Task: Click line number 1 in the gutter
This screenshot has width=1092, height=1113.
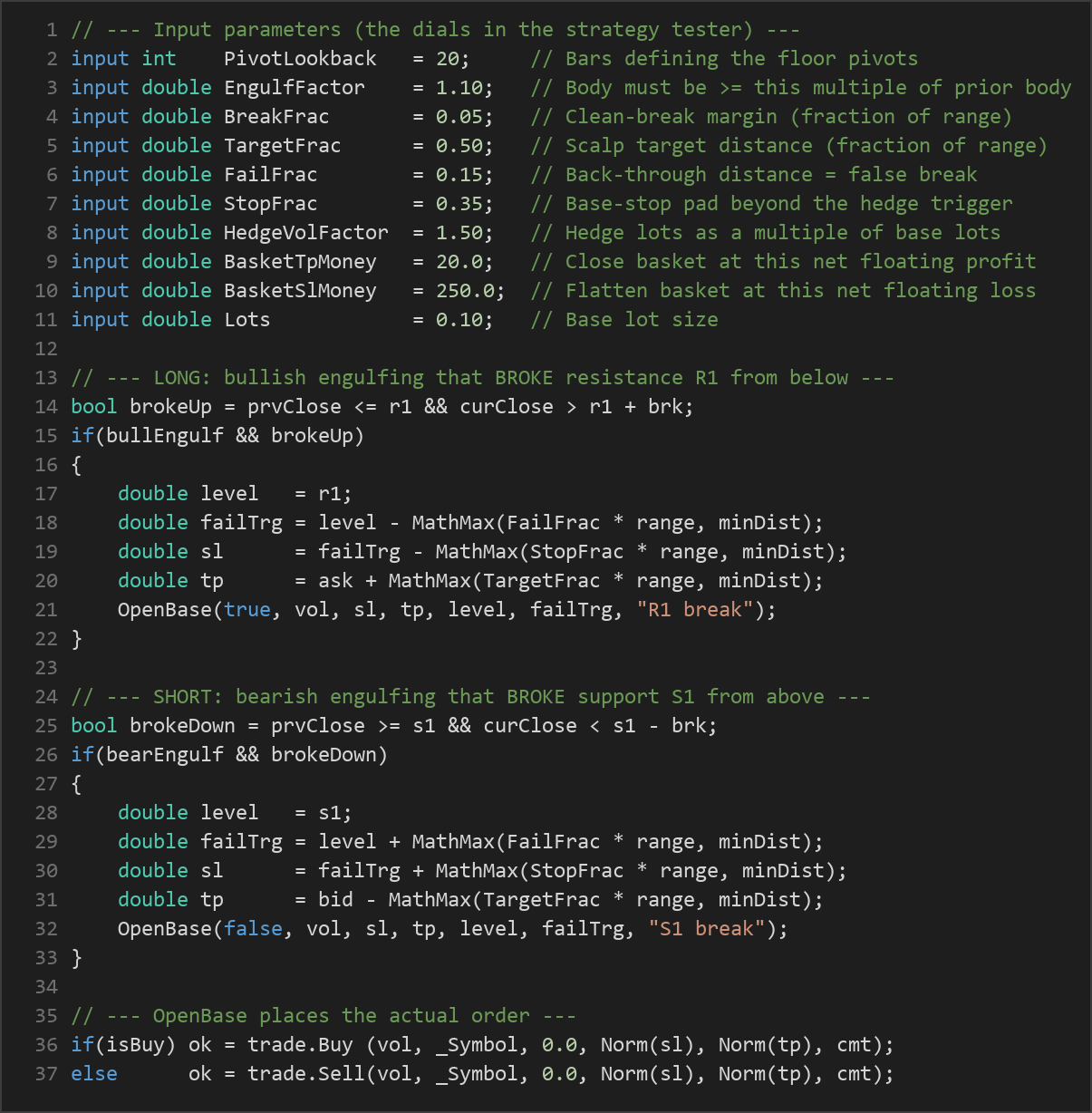Action: coord(52,30)
